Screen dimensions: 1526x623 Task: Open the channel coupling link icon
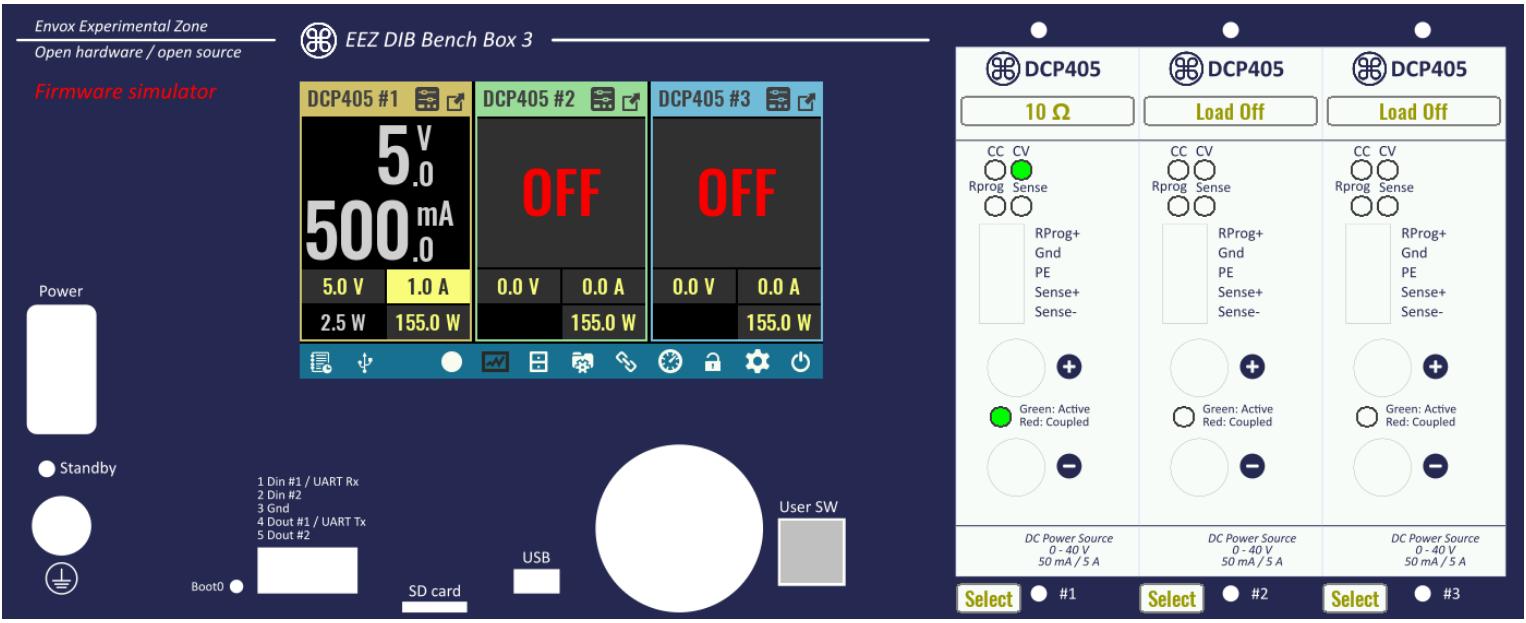coord(626,362)
